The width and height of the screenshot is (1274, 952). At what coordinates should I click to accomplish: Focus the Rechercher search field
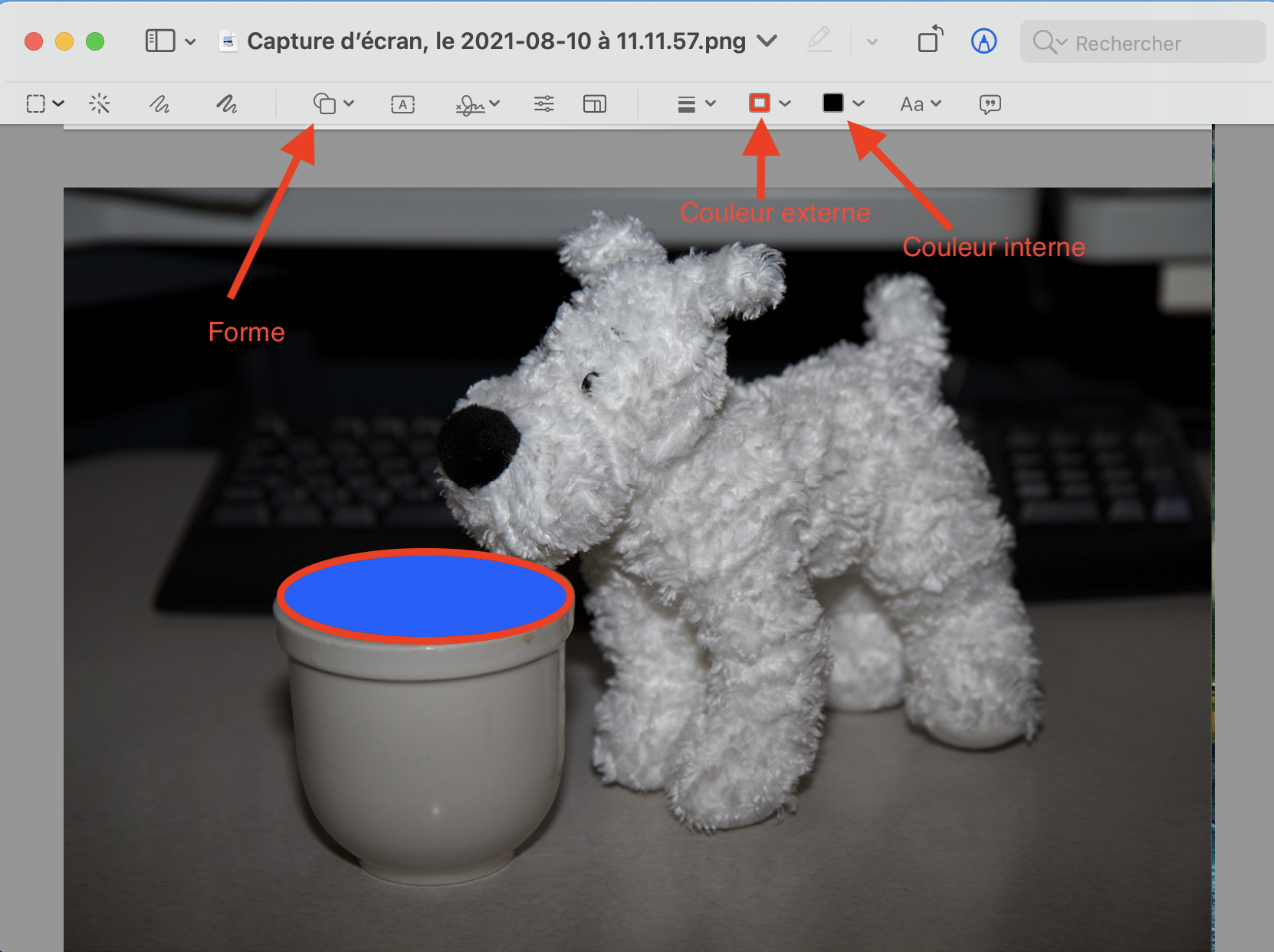[1142, 41]
